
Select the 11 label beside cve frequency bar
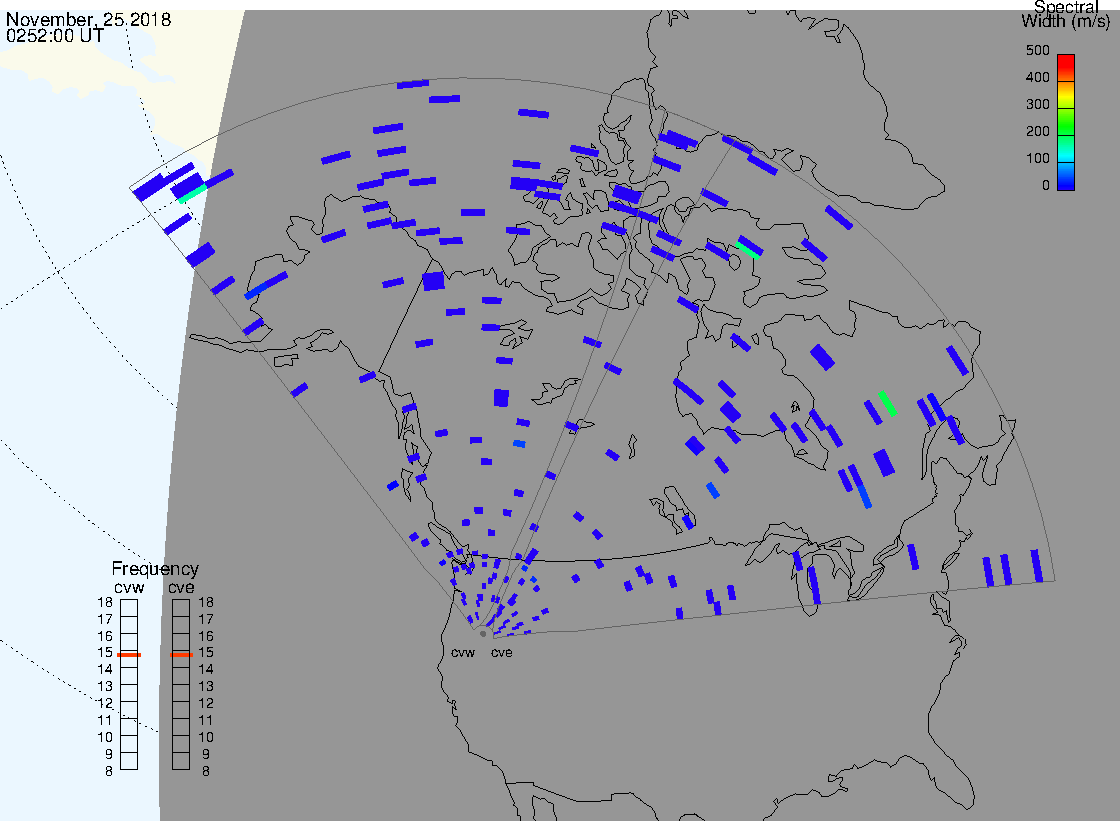pyautogui.click(x=206, y=720)
